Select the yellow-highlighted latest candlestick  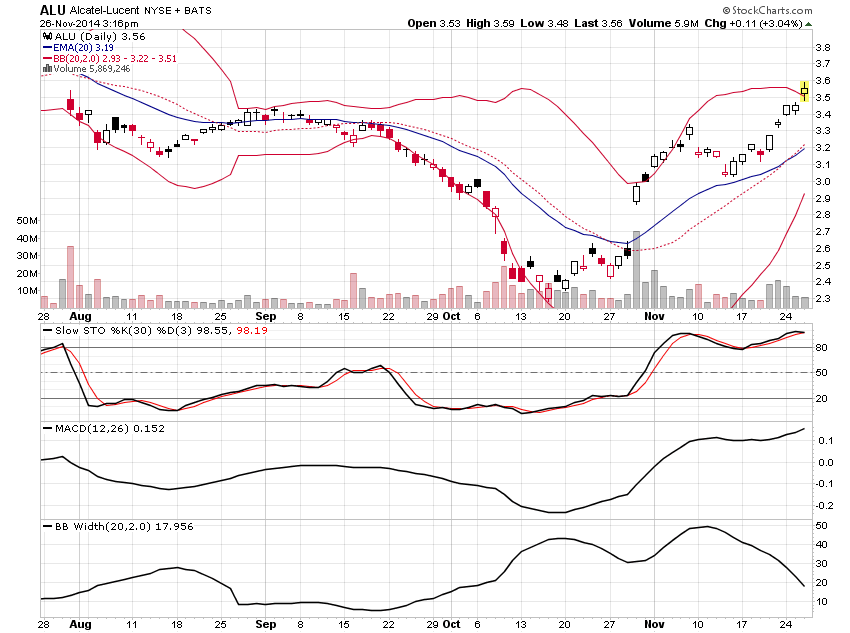pos(804,91)
